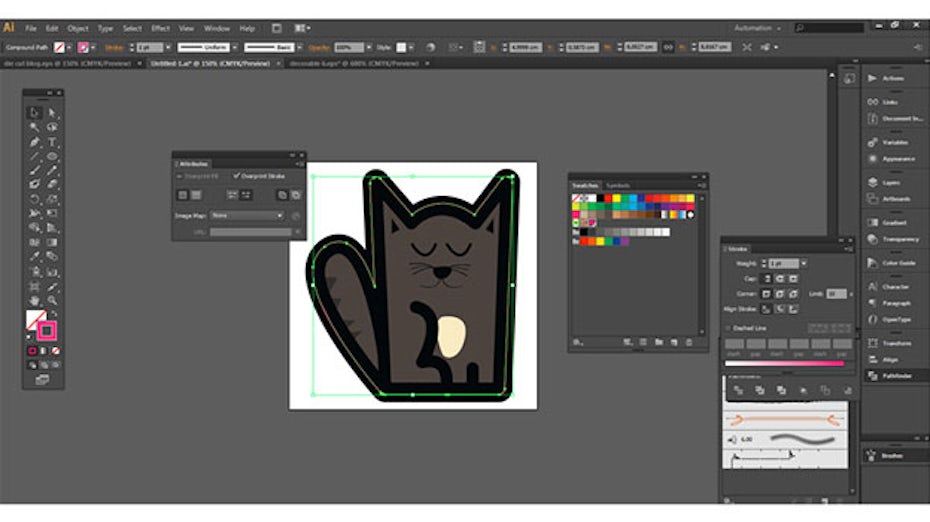The width and height of the screenshot is (930, 522).
Task: Open the Layers panel icon
Action: 872,182
